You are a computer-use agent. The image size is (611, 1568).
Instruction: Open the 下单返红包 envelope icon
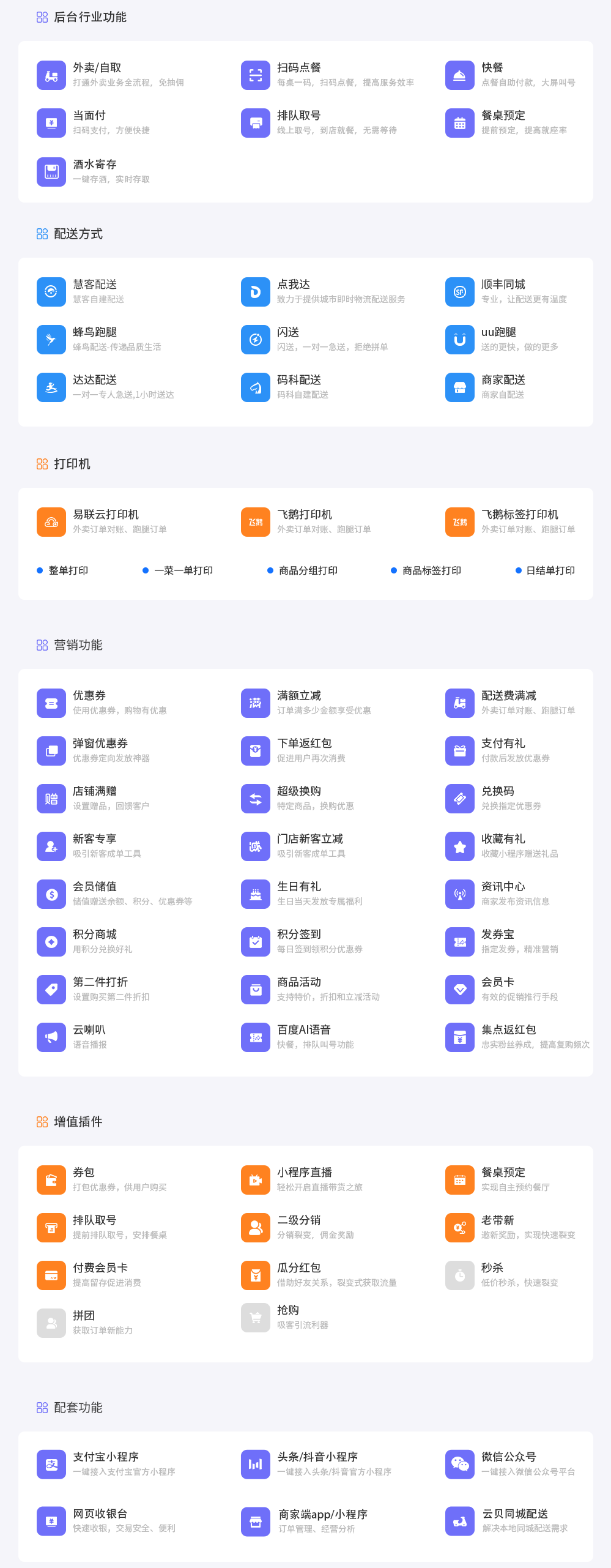click(256, 751)
